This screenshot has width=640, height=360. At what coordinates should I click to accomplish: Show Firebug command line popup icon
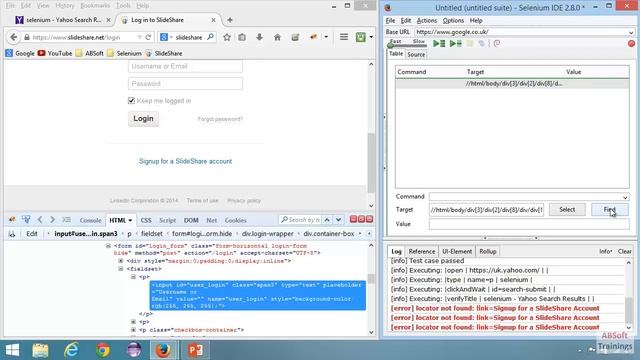[x=67, y=220]
